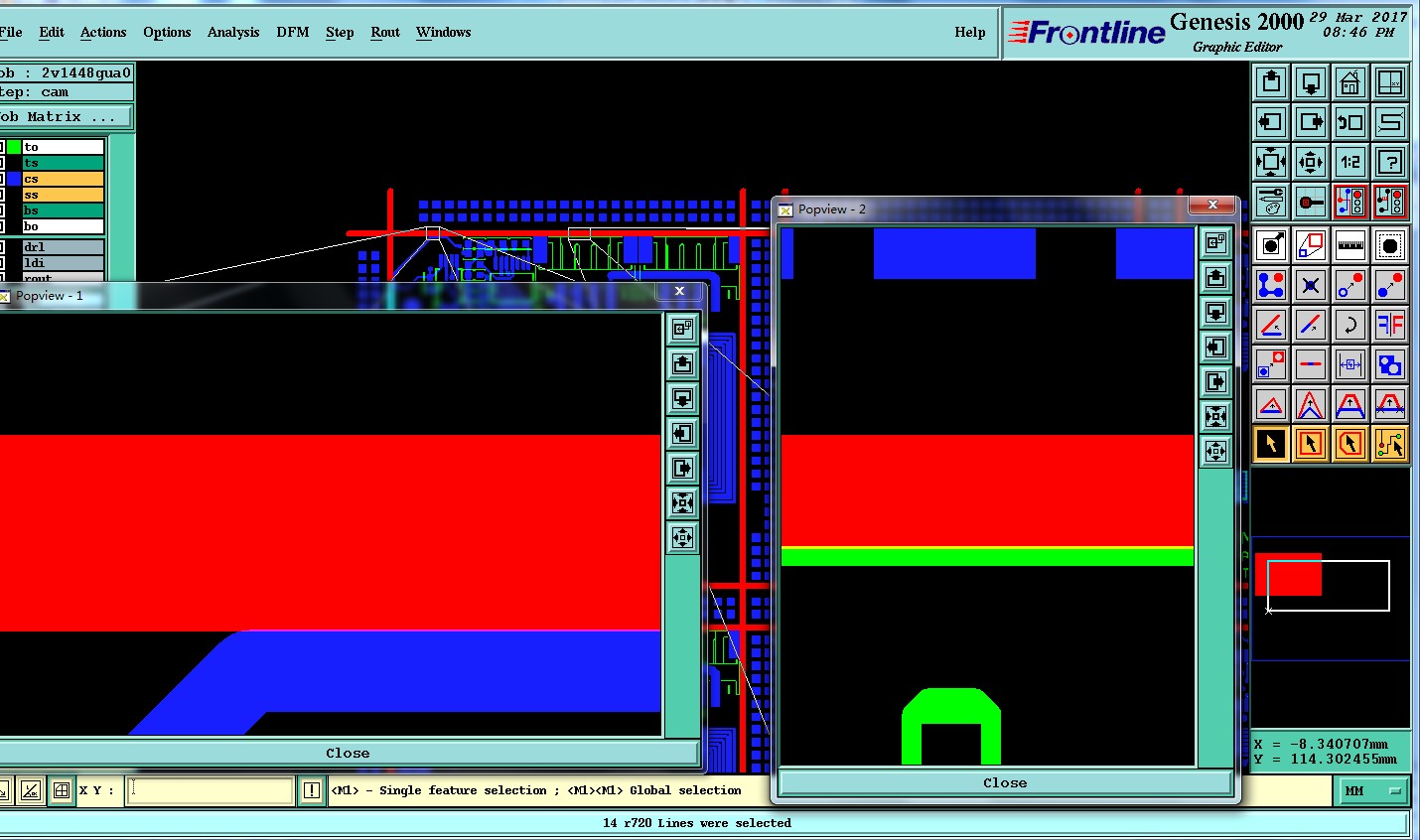Image resolution: width=1420 pixels, height=840 pixels.
Task: Click Close button in Popview 1
Action: click(348, 753)
